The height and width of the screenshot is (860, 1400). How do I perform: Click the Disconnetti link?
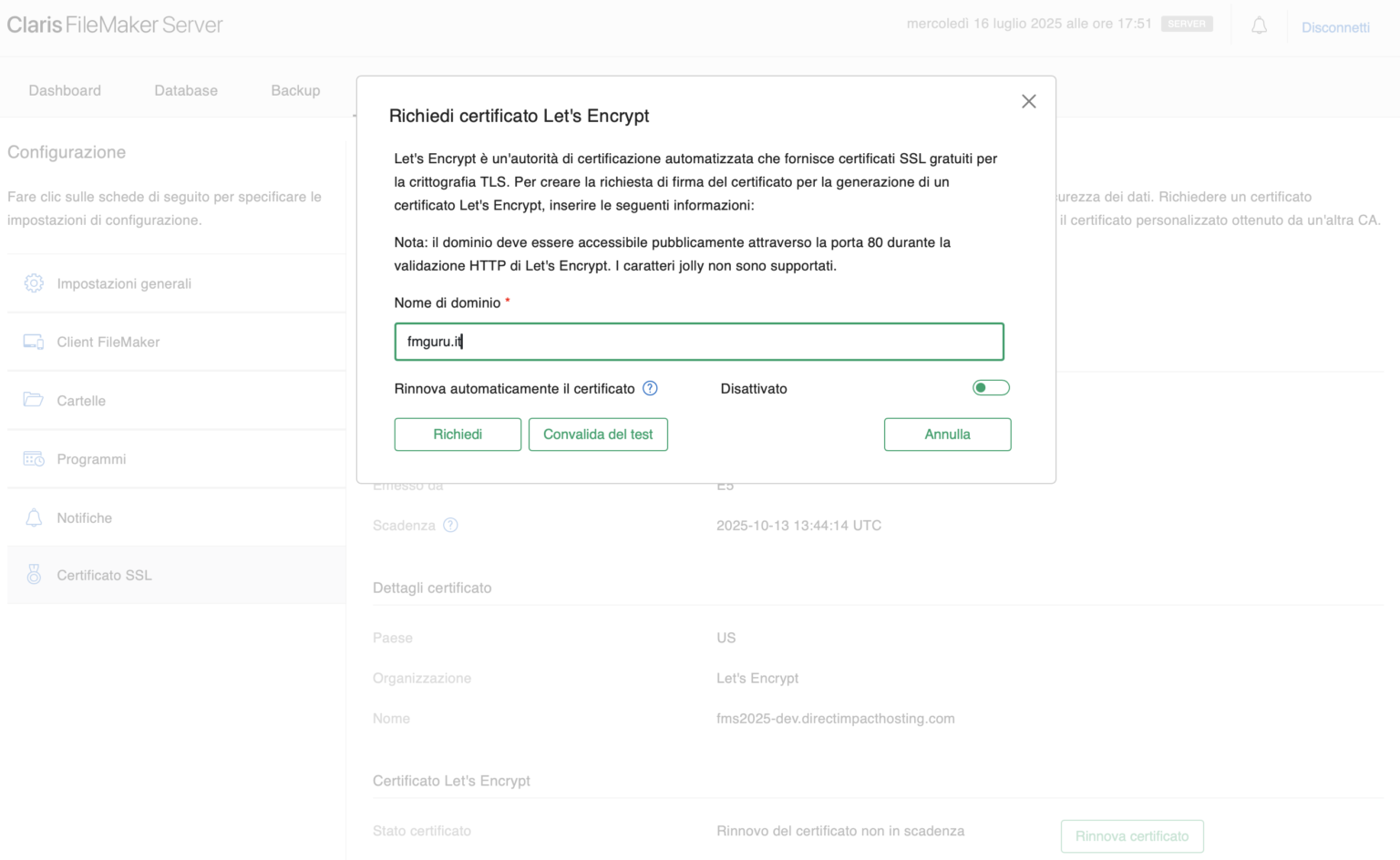pos(1335,27)
